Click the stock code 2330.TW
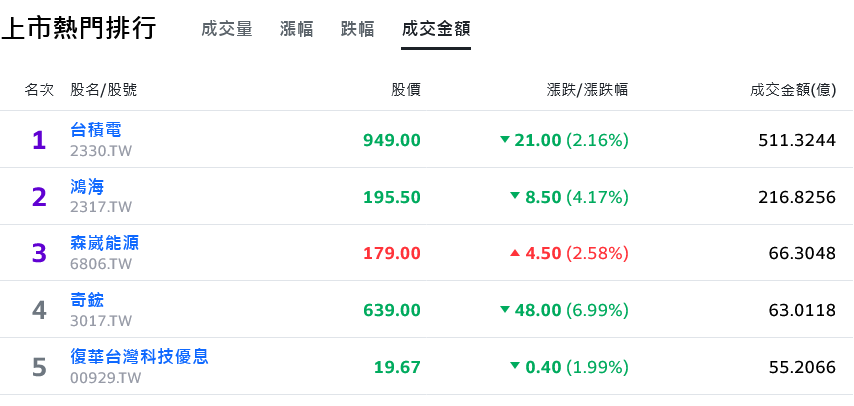 (101, 151)
